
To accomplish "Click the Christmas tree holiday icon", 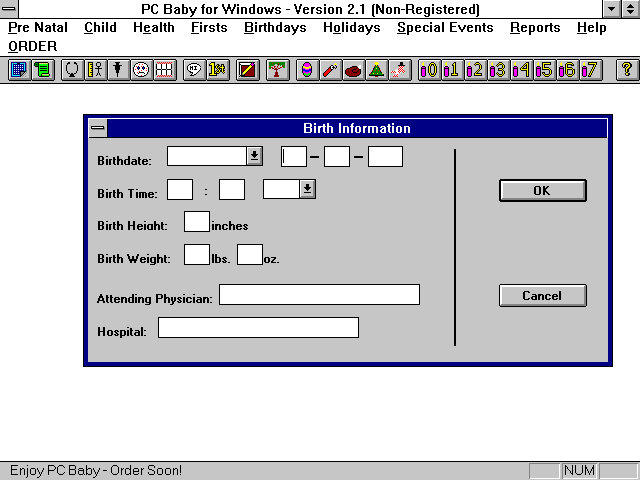I will pos(376,70).
